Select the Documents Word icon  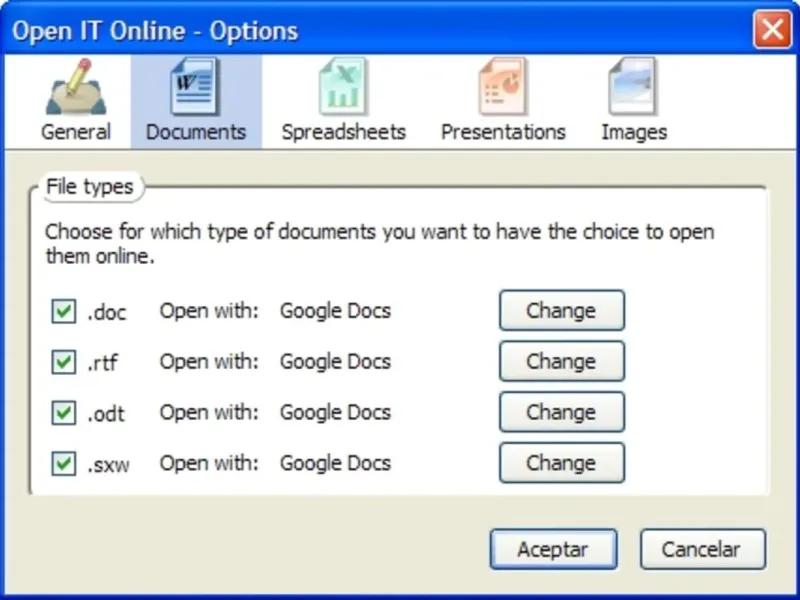(x=196, y=88)
